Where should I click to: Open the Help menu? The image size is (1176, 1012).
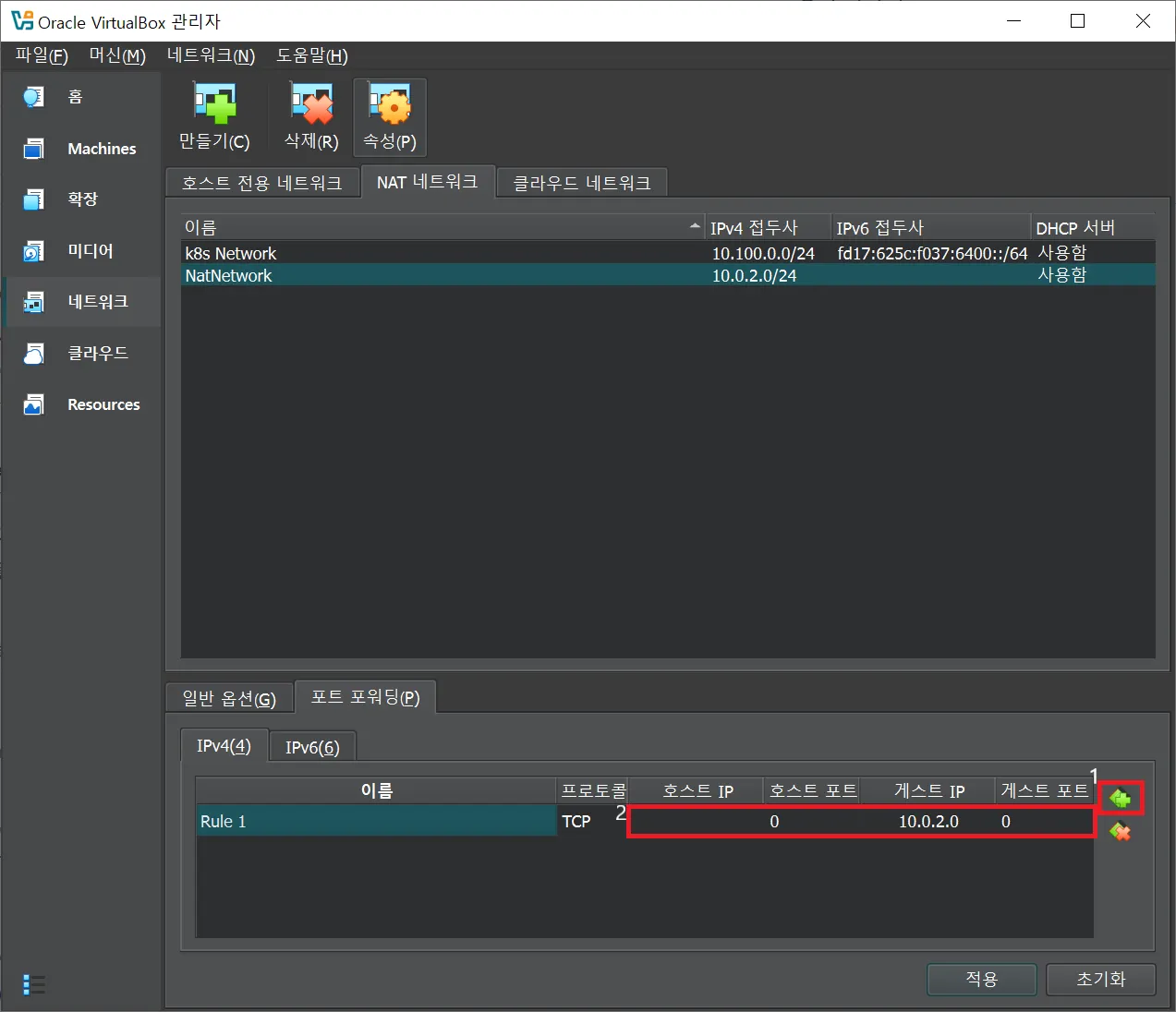(312, 55)
